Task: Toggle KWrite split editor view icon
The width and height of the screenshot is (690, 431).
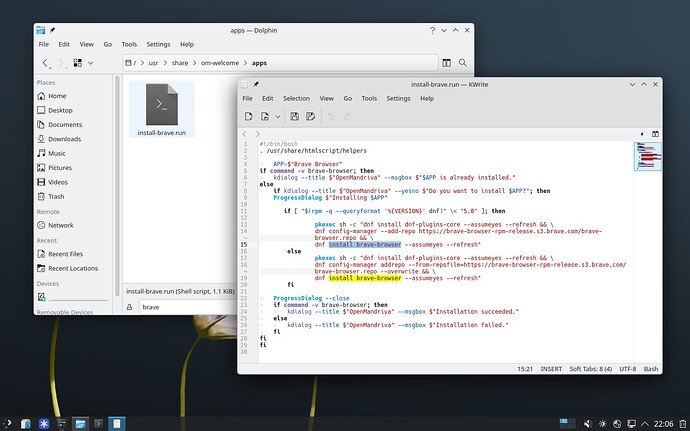Action: pyautogui.click(x=655, y=134)
